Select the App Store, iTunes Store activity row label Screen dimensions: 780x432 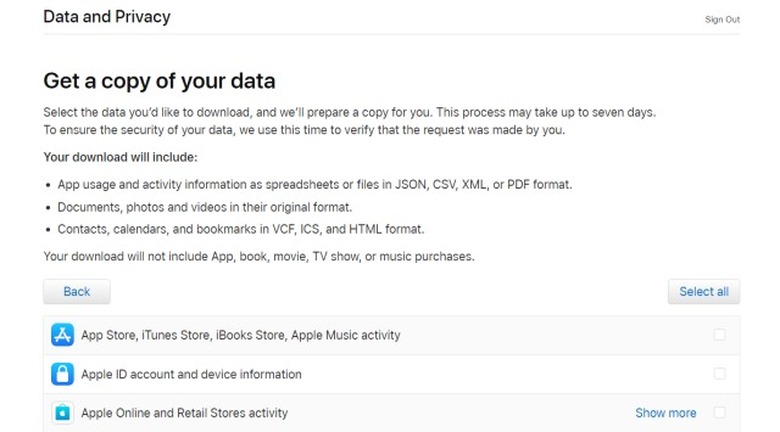240,336
